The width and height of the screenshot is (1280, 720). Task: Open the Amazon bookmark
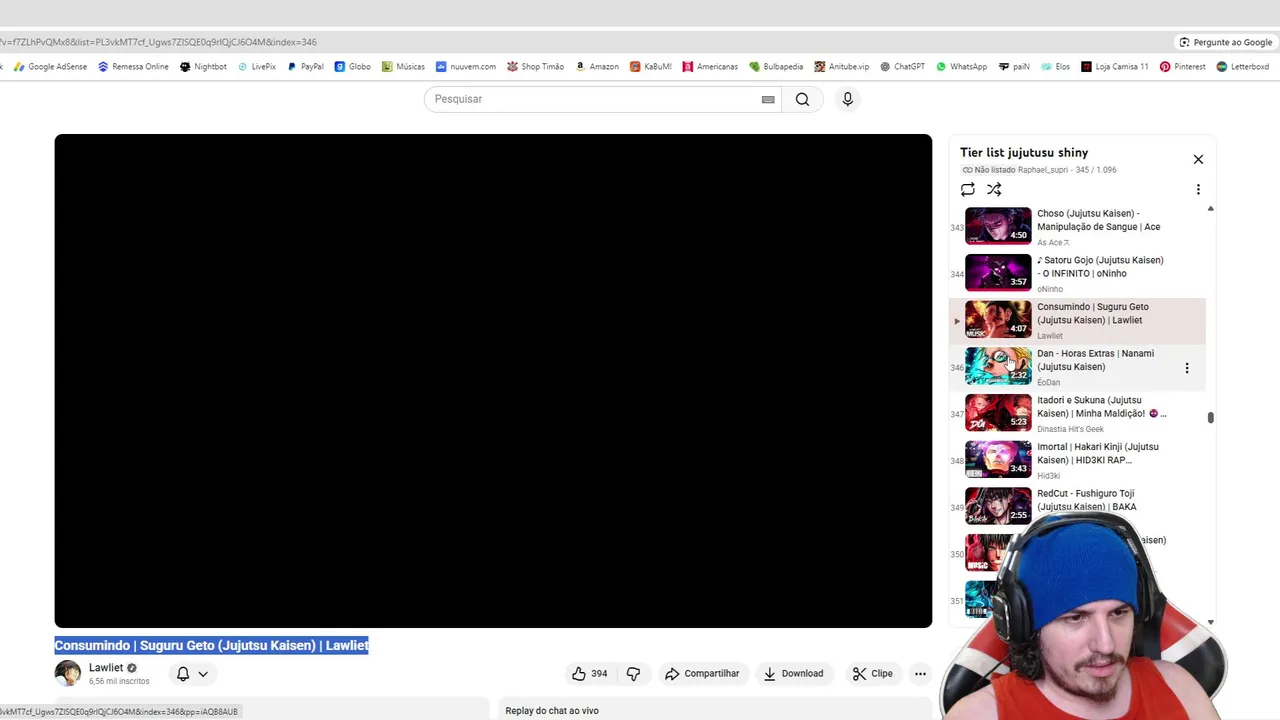point(597,67)
